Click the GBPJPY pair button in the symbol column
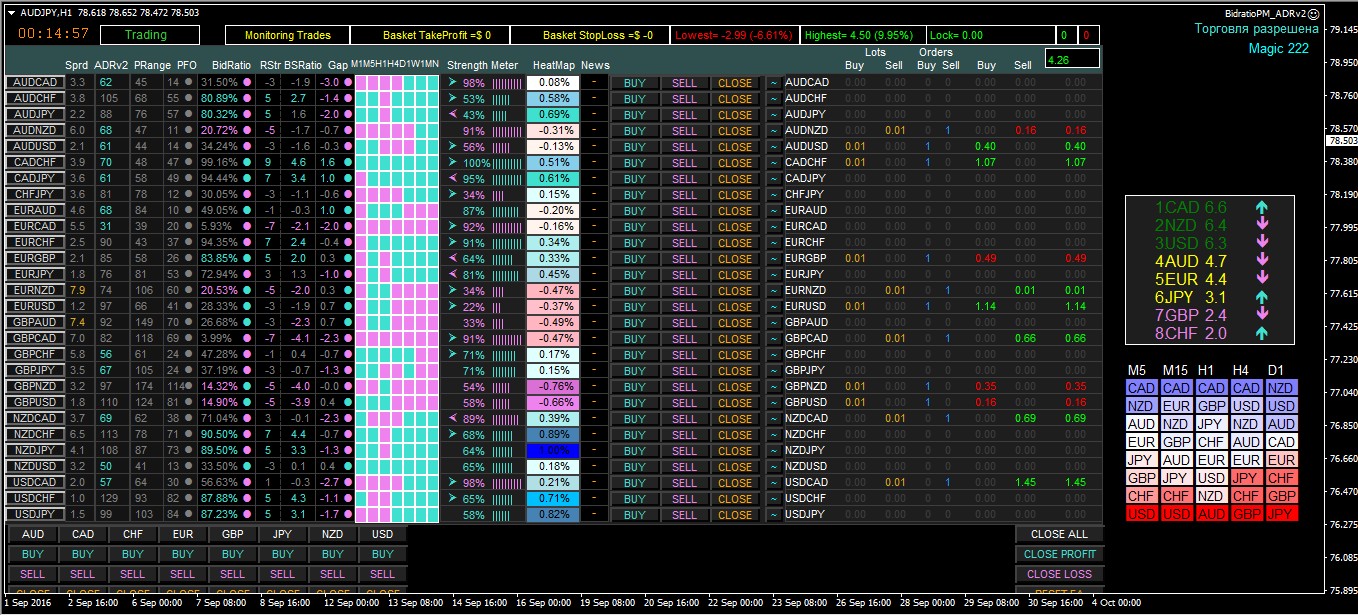The height and width of the screenshot is (616, 1358). (x=35, y=370)
